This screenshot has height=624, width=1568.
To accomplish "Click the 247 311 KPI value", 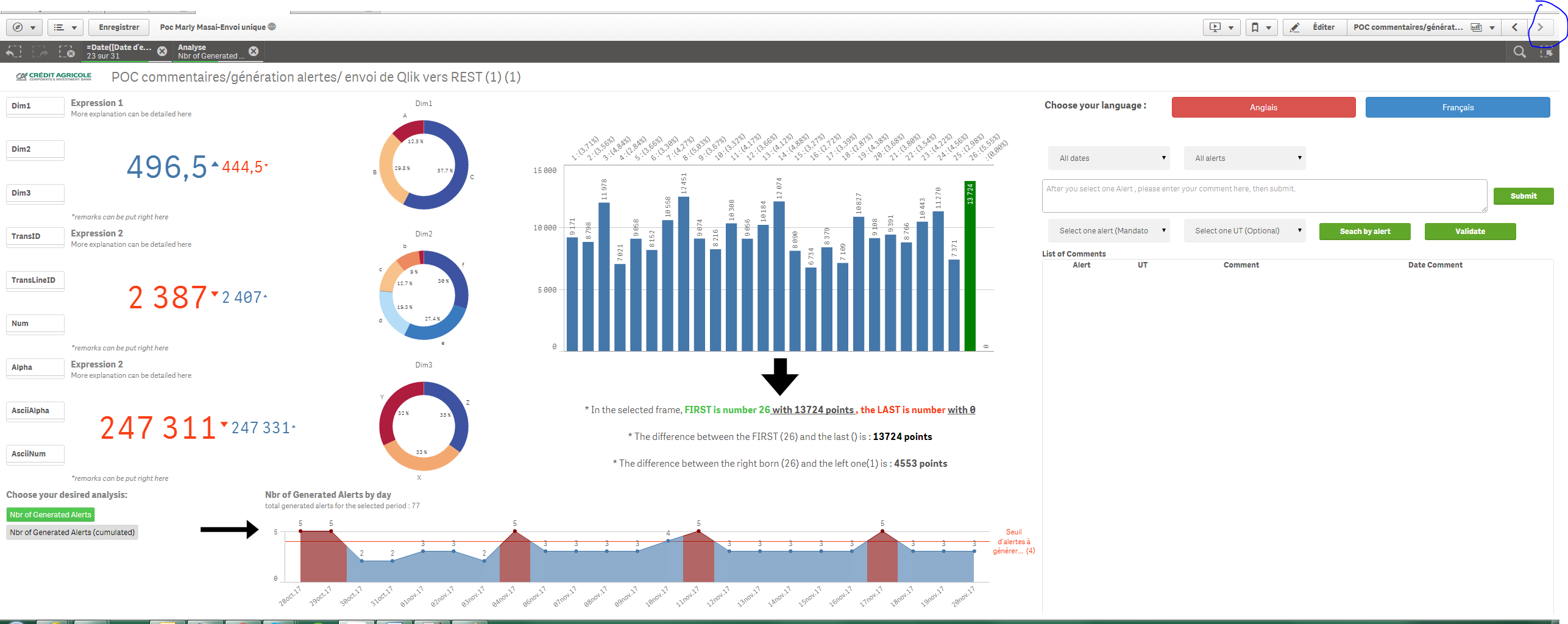I will click(158, 428).
